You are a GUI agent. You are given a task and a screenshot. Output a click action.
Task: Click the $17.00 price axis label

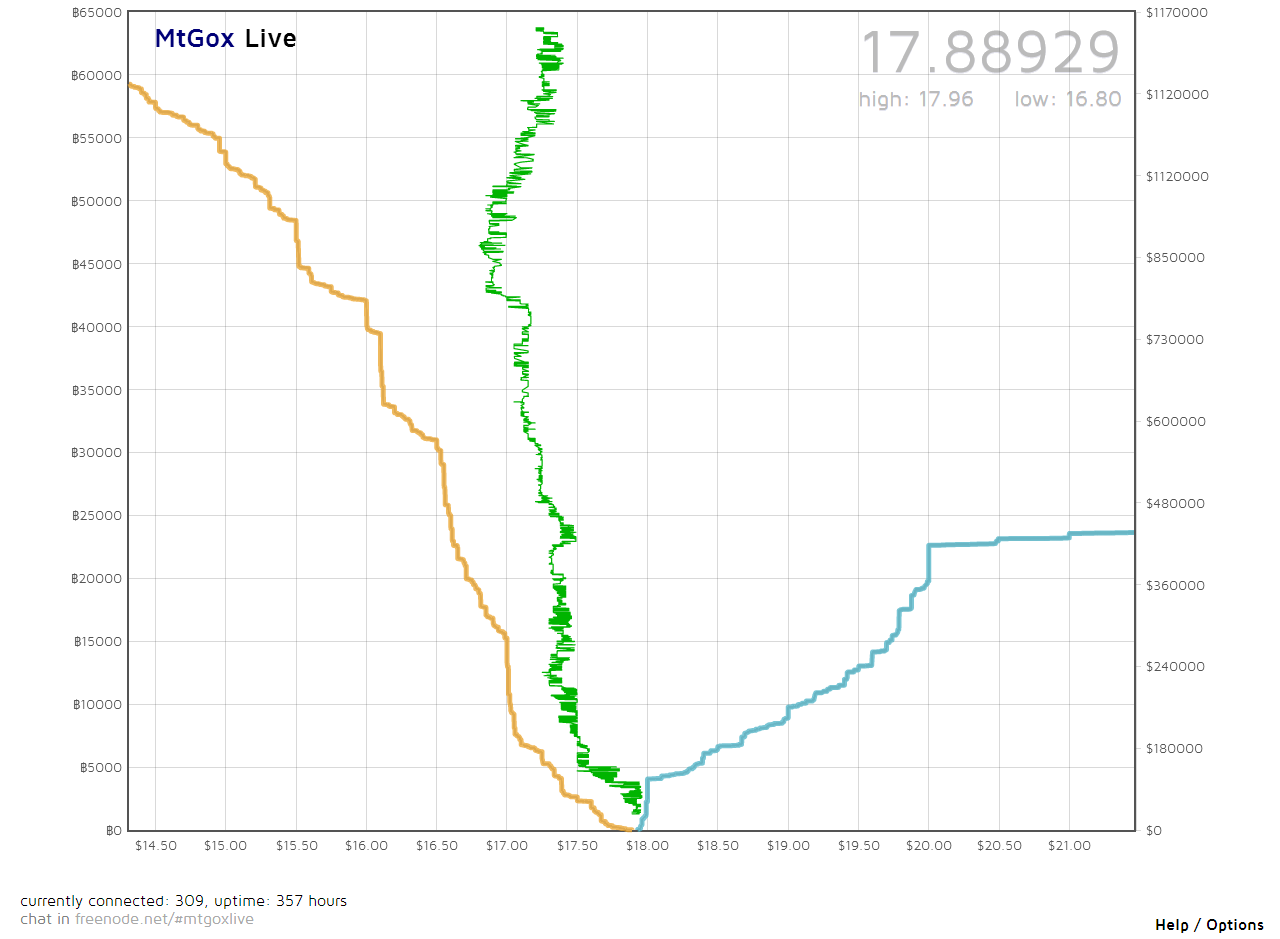point(507,846)
